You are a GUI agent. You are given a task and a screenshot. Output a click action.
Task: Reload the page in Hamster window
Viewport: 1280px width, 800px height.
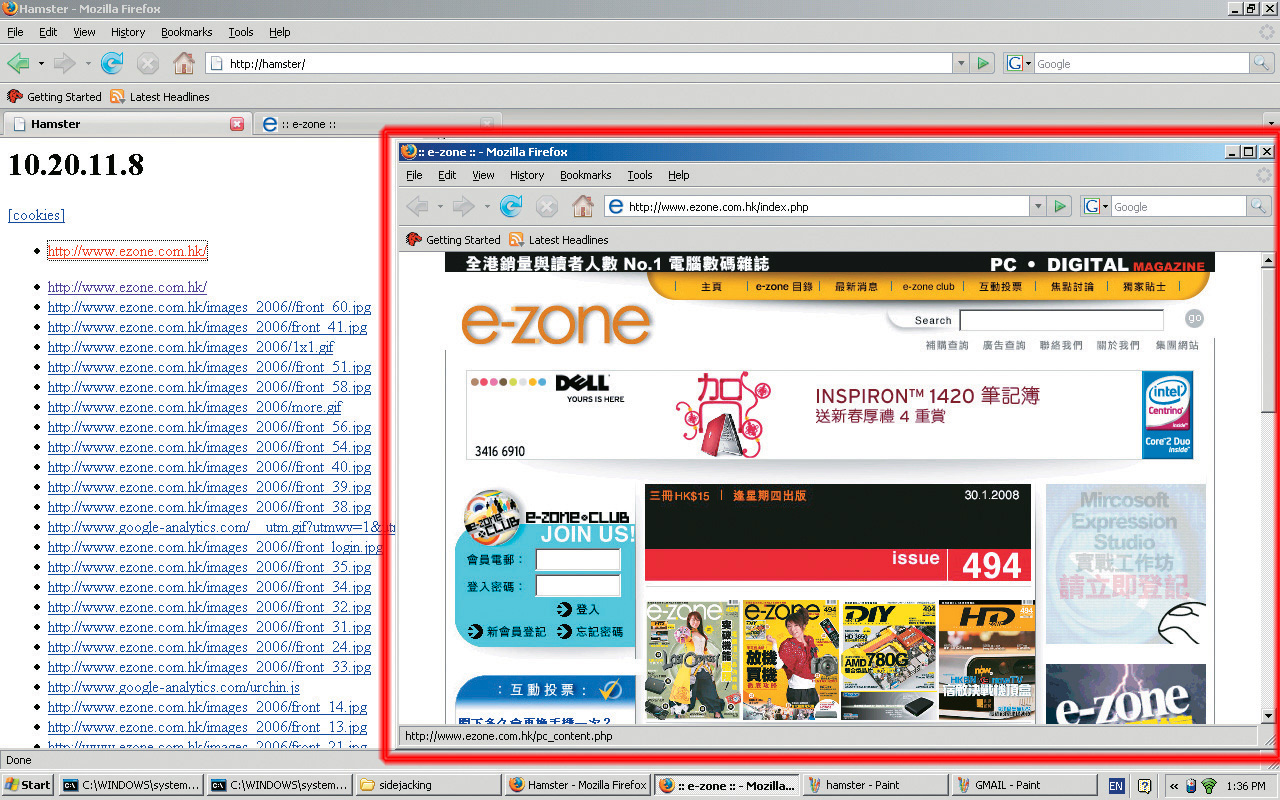coord(112,63)
